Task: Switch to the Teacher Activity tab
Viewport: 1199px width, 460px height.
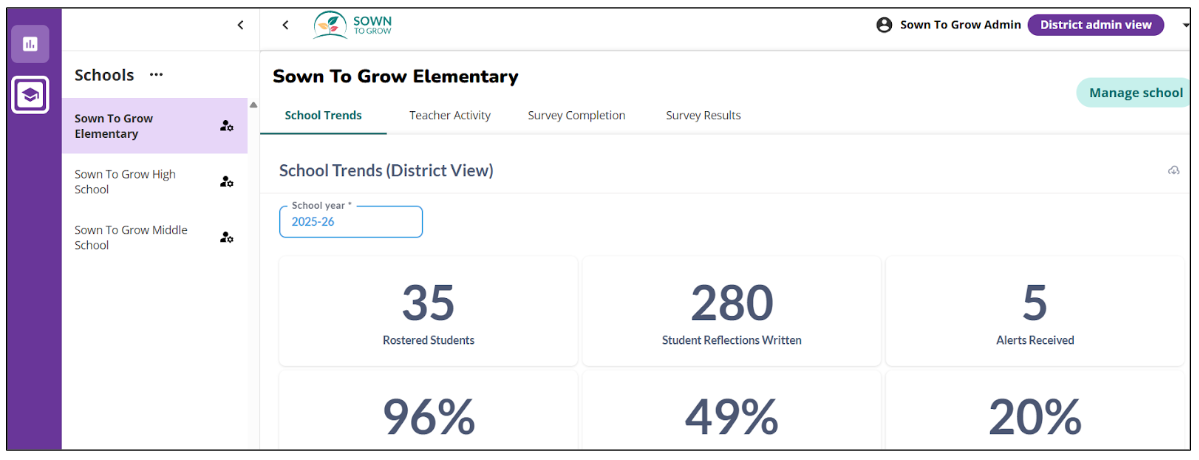Action: pos(450,115)
